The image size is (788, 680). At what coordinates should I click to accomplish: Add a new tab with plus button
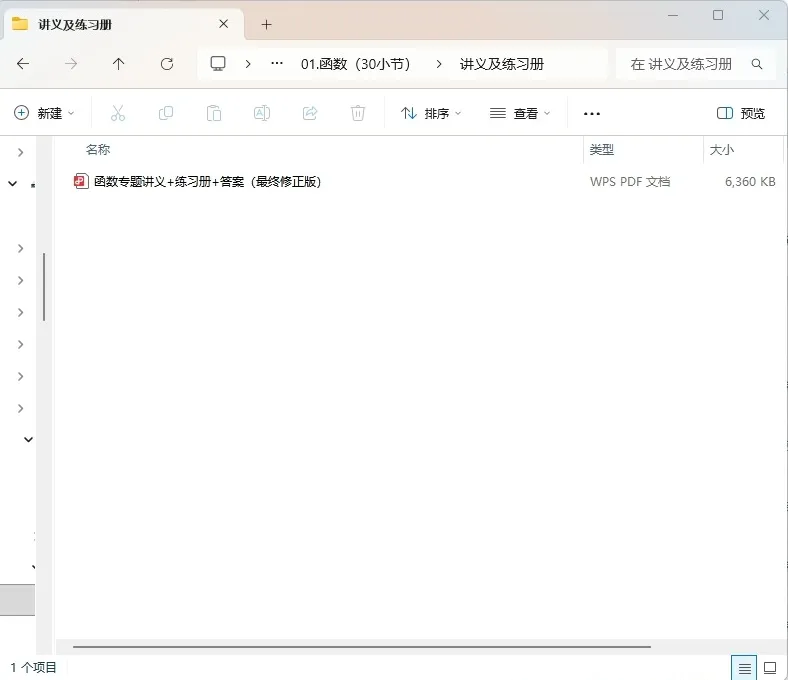(x=266, y=24)
